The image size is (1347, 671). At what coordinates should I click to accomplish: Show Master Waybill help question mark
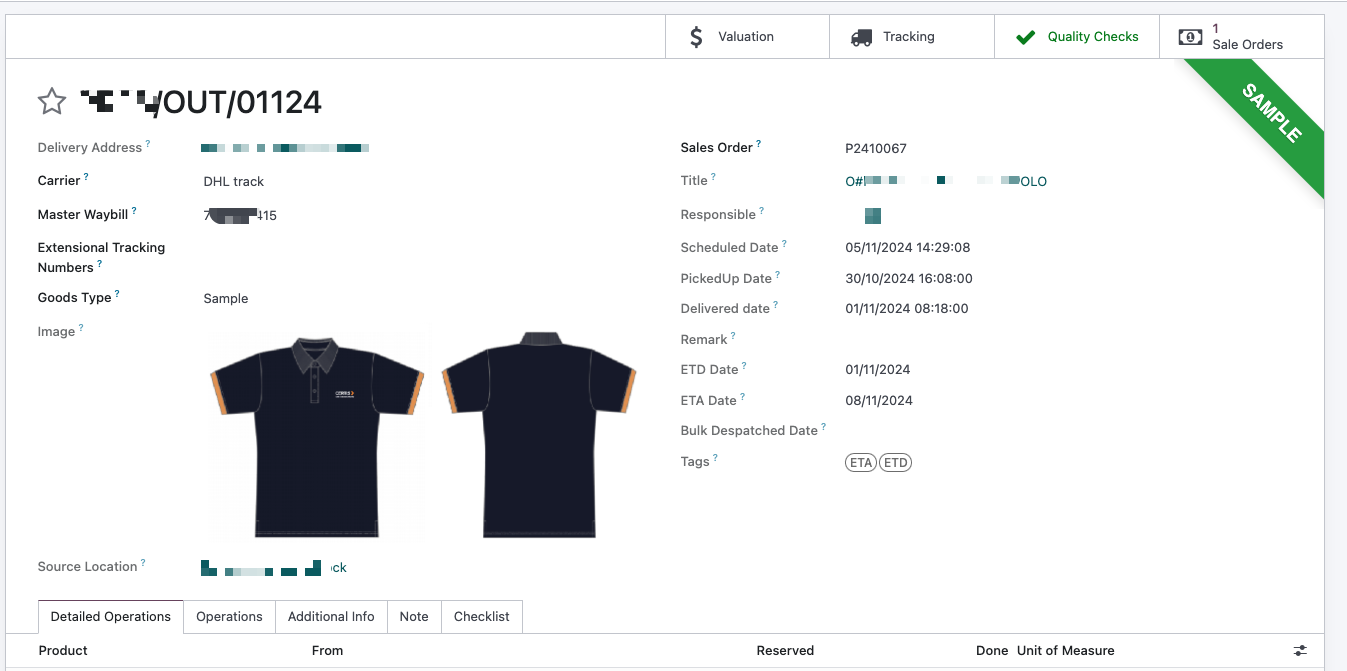pyautogui.click(x=134, y=211)
